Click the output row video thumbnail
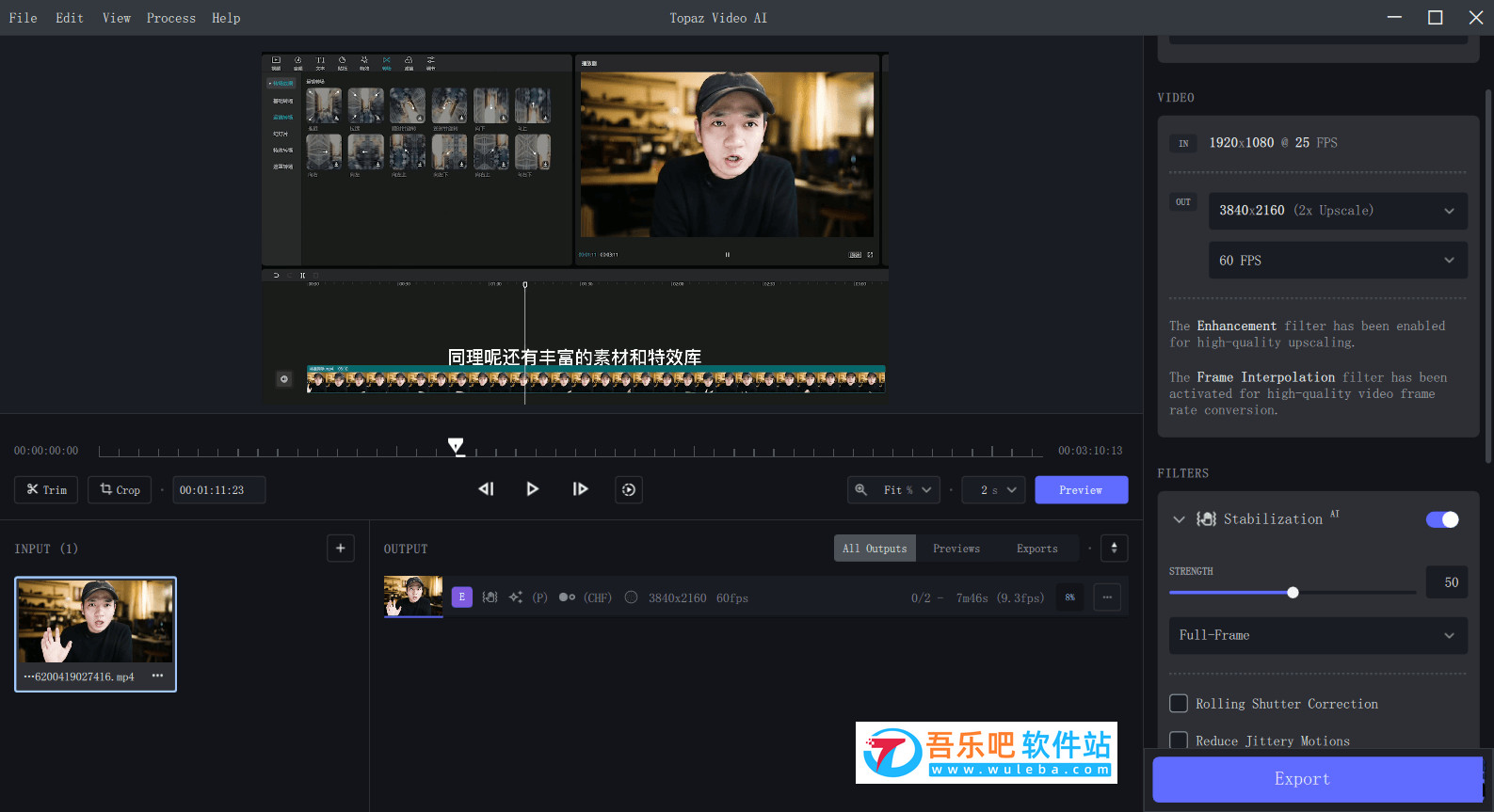The image size is (1494, 812). 413,597
